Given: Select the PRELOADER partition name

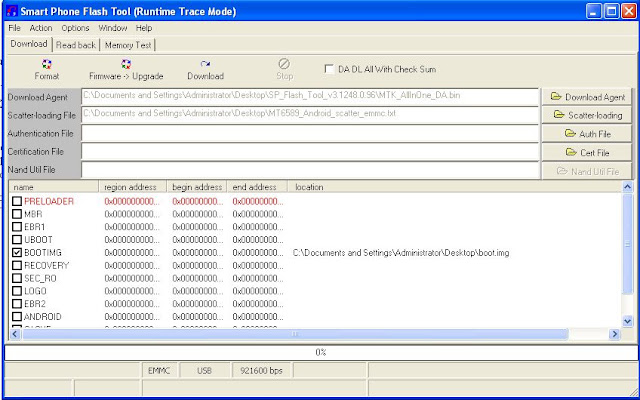Looking at the screenshot, I should (49, 201).
